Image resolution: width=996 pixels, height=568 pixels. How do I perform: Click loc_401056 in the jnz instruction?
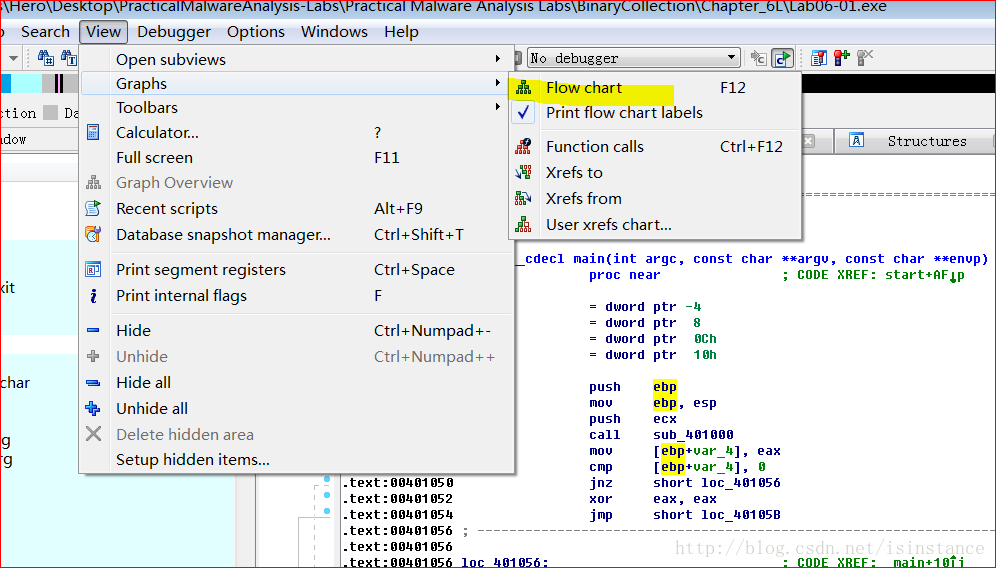pos(741,483)
